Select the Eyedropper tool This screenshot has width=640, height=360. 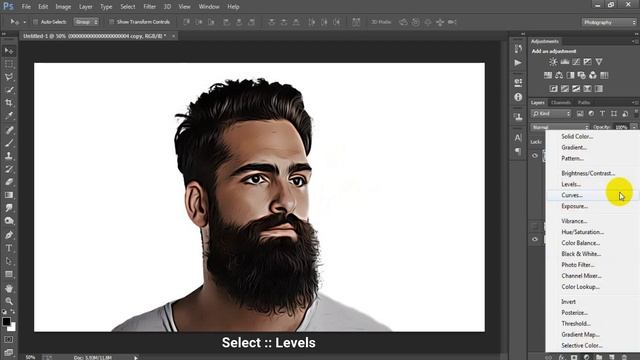[9, 116]
